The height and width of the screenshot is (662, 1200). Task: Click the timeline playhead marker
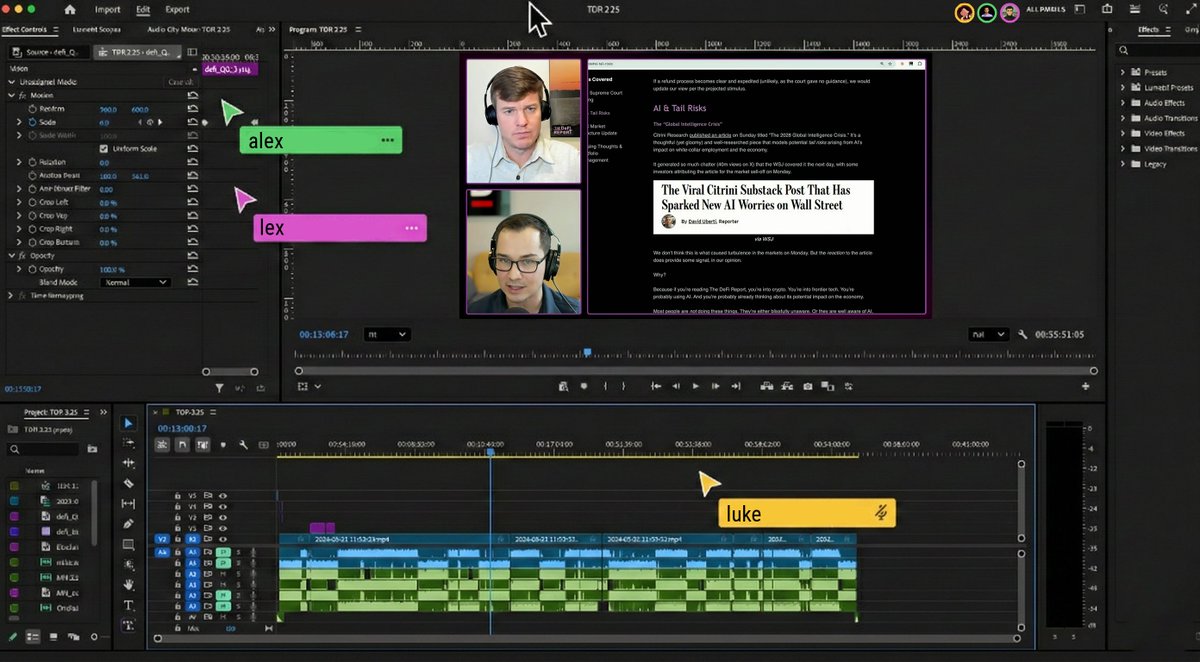click(x=490, y=453)
